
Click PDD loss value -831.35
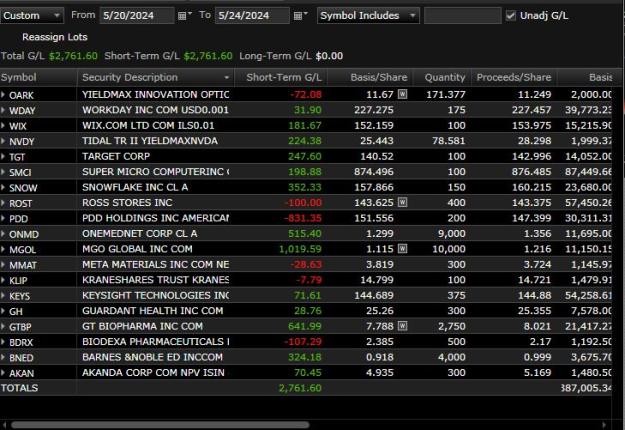pos(303,218)
